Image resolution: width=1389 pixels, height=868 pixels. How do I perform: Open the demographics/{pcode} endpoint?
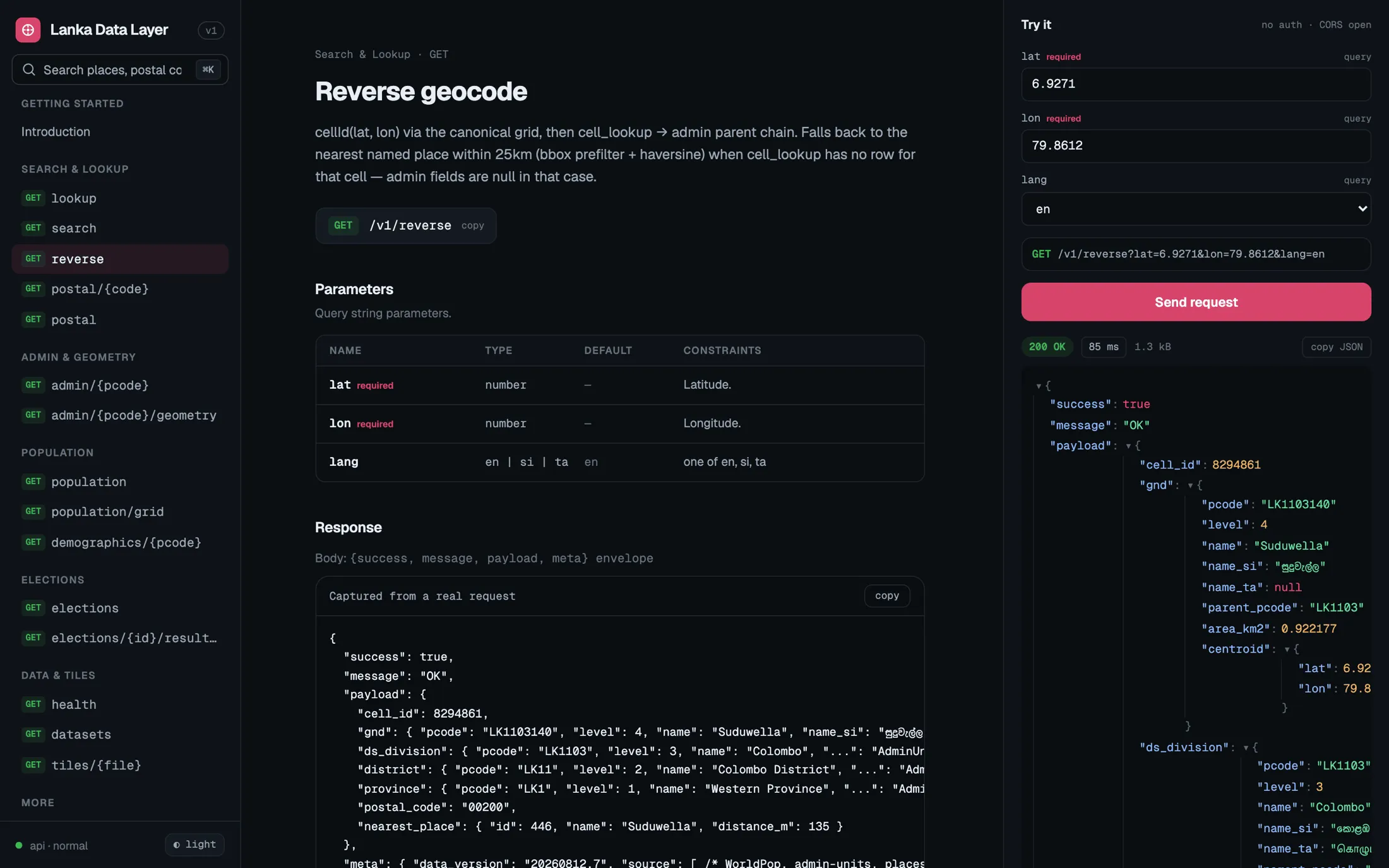pyautogui.click(x=120, y=542)
